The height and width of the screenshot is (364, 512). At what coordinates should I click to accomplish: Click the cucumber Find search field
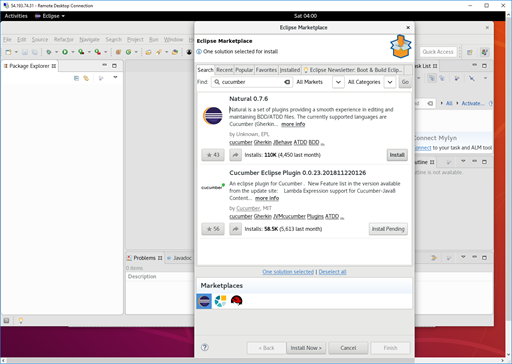click(x=252, y=82)
